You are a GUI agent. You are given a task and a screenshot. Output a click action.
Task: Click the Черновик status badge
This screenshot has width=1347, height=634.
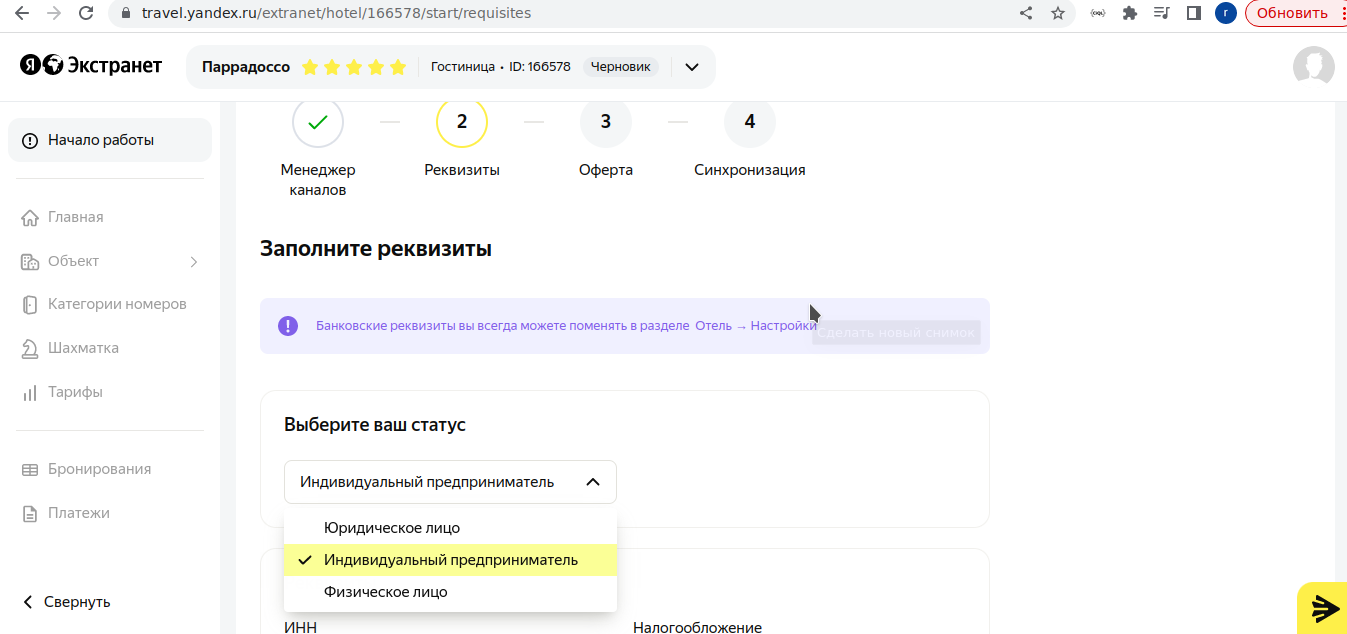(620, 67)
